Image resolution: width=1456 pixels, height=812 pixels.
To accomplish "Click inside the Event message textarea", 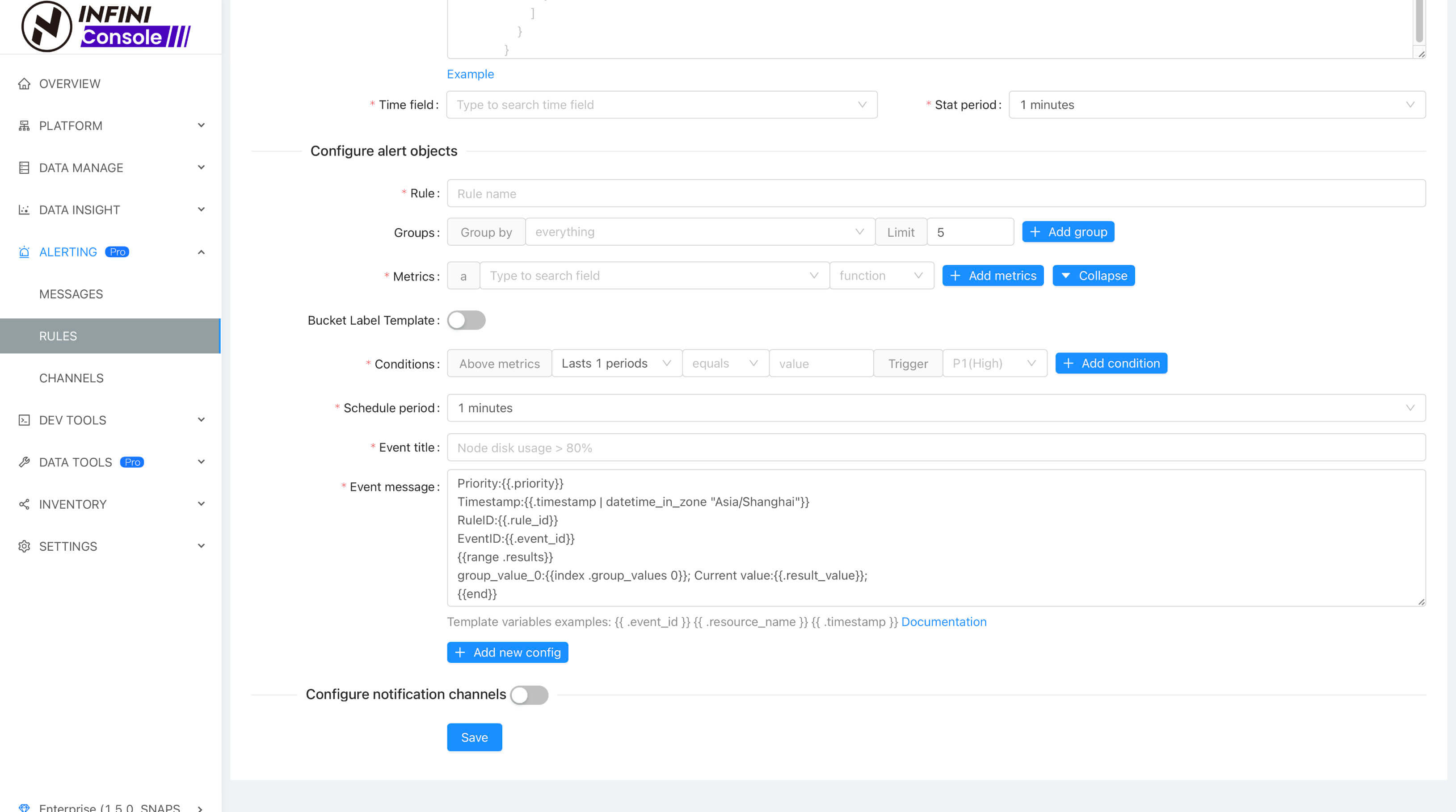I will [936, 538].
